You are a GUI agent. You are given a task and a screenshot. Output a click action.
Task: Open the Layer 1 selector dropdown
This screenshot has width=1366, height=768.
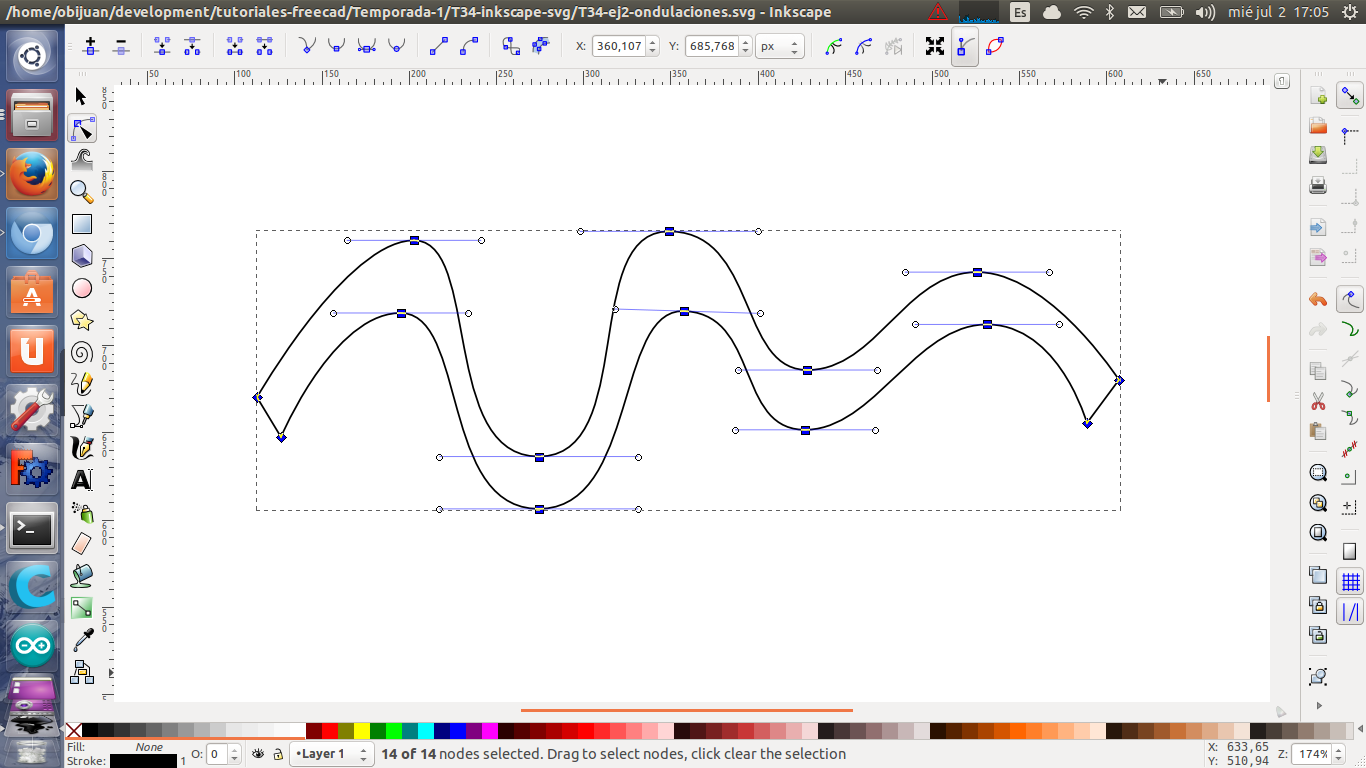[331, 754]
